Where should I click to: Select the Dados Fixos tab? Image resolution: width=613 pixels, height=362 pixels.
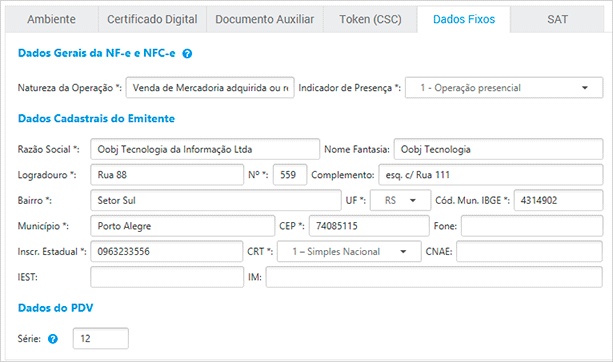(464, 19)
